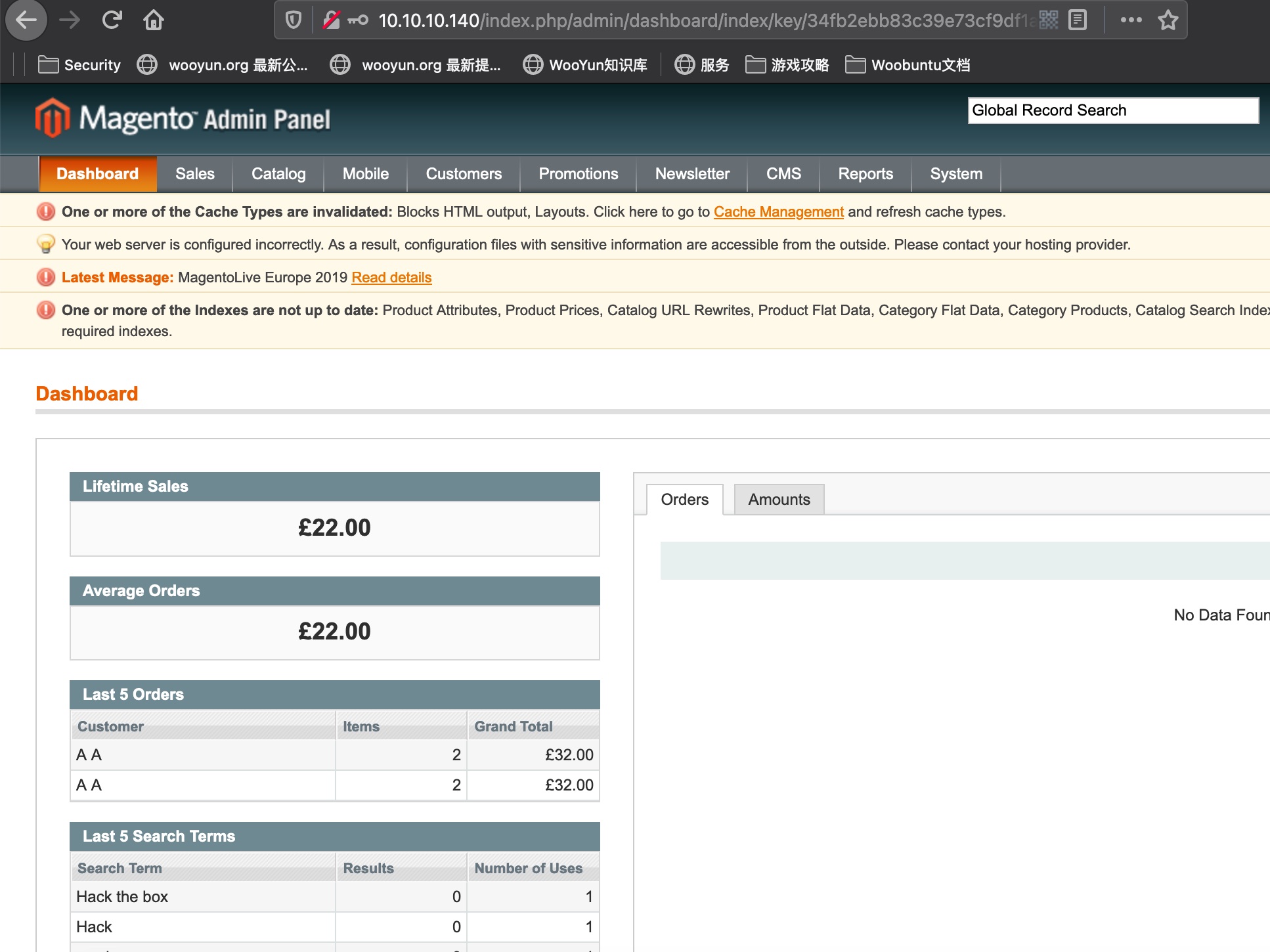Open the QR code icon in address bar
The image size is (1270, 952).
pos(1049,20)
